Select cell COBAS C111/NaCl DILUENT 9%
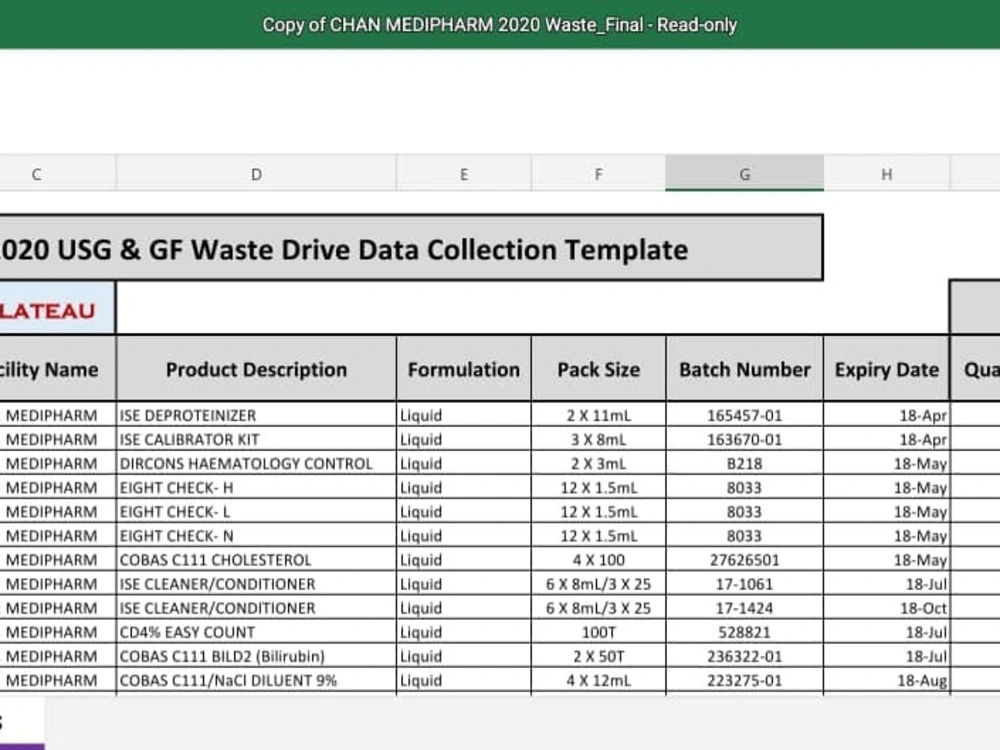The height and width of the screenshot is (750, 1000). coord(256,680)
